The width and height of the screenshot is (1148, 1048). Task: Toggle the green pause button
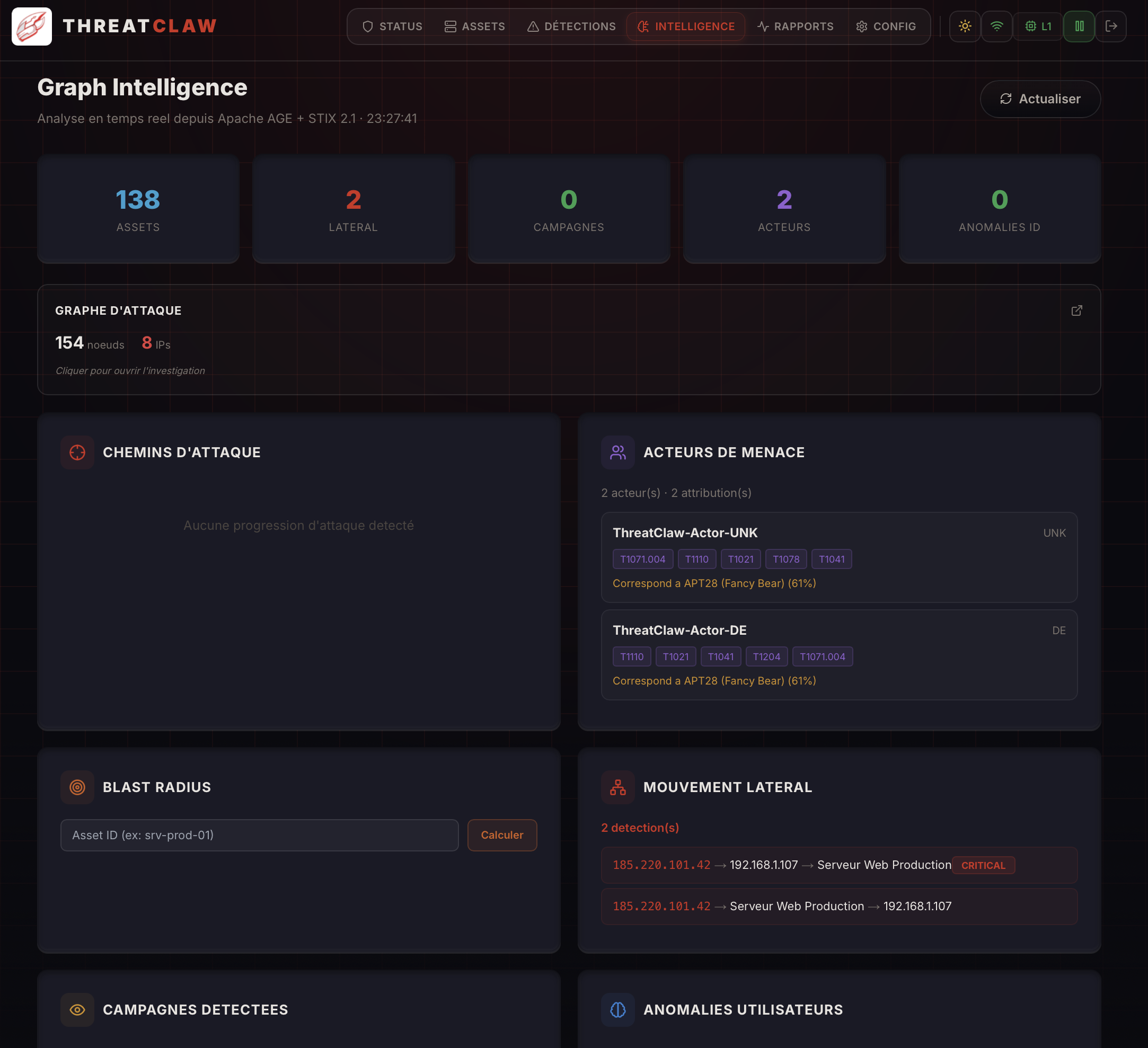coord(1079,26)
